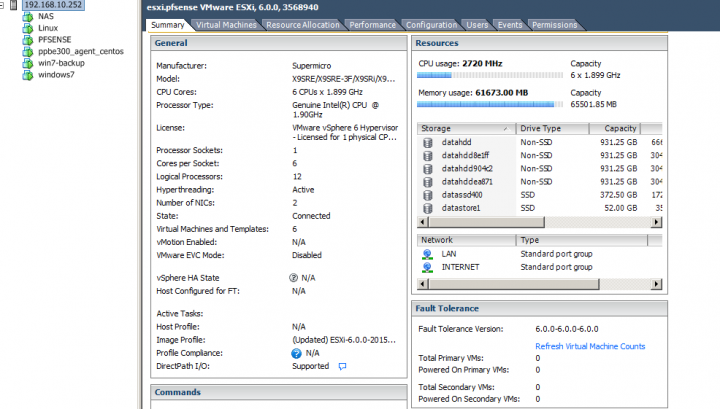
Task: Open the Configuration tab
Action: pos(431,25)
